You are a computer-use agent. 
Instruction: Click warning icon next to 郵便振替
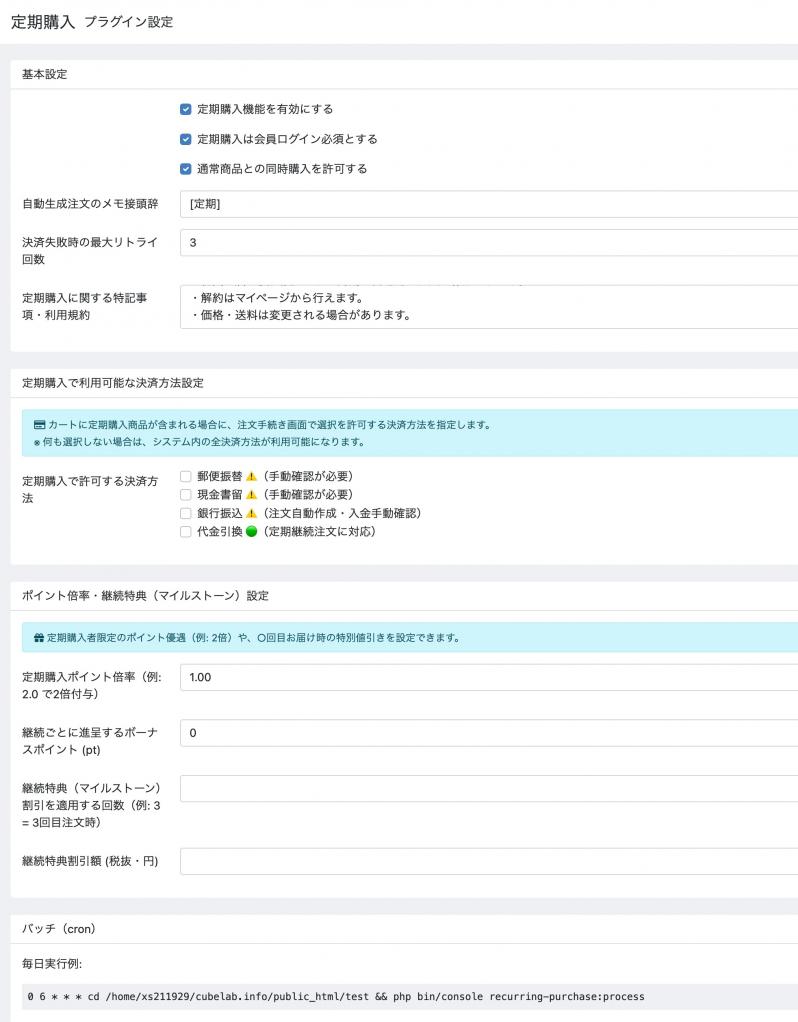[252, 476]
